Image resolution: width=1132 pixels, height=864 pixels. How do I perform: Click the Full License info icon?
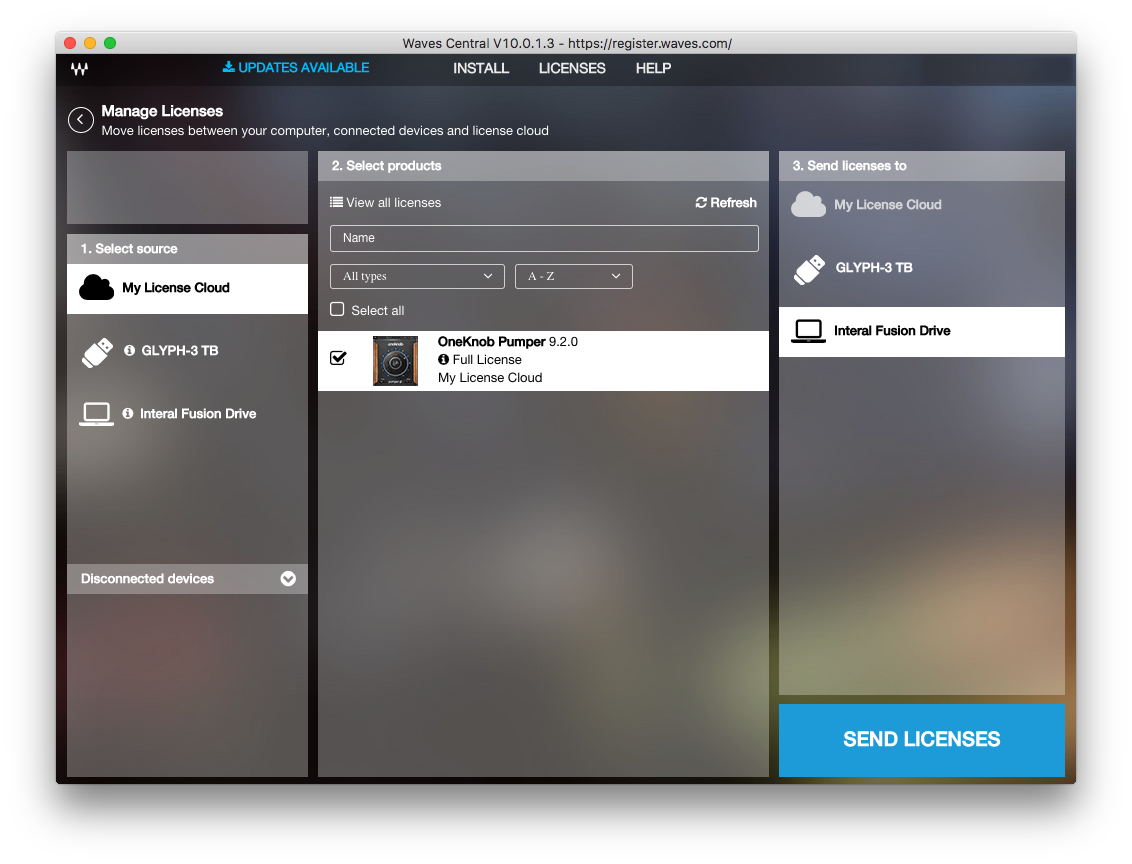(443, 359)
